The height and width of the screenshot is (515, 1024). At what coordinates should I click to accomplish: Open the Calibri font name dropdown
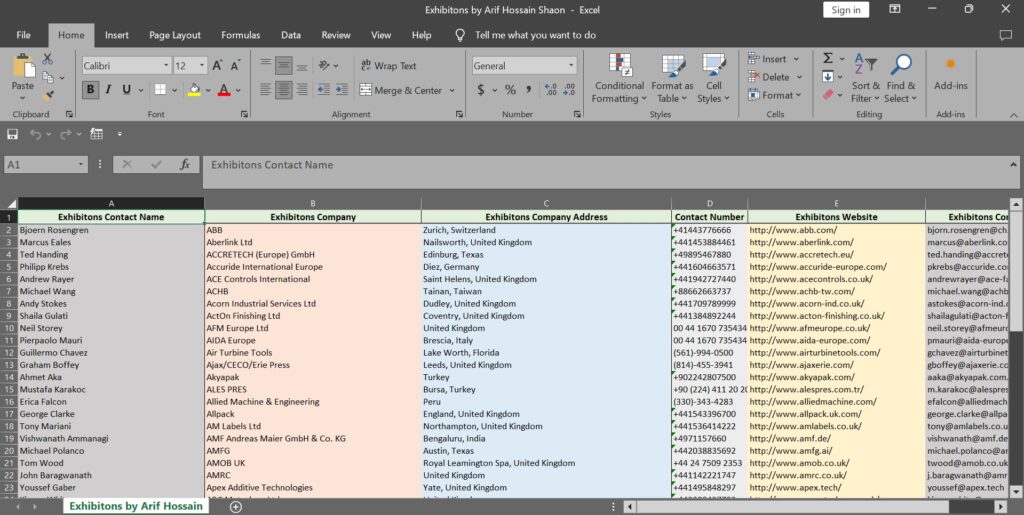[166, 66]
